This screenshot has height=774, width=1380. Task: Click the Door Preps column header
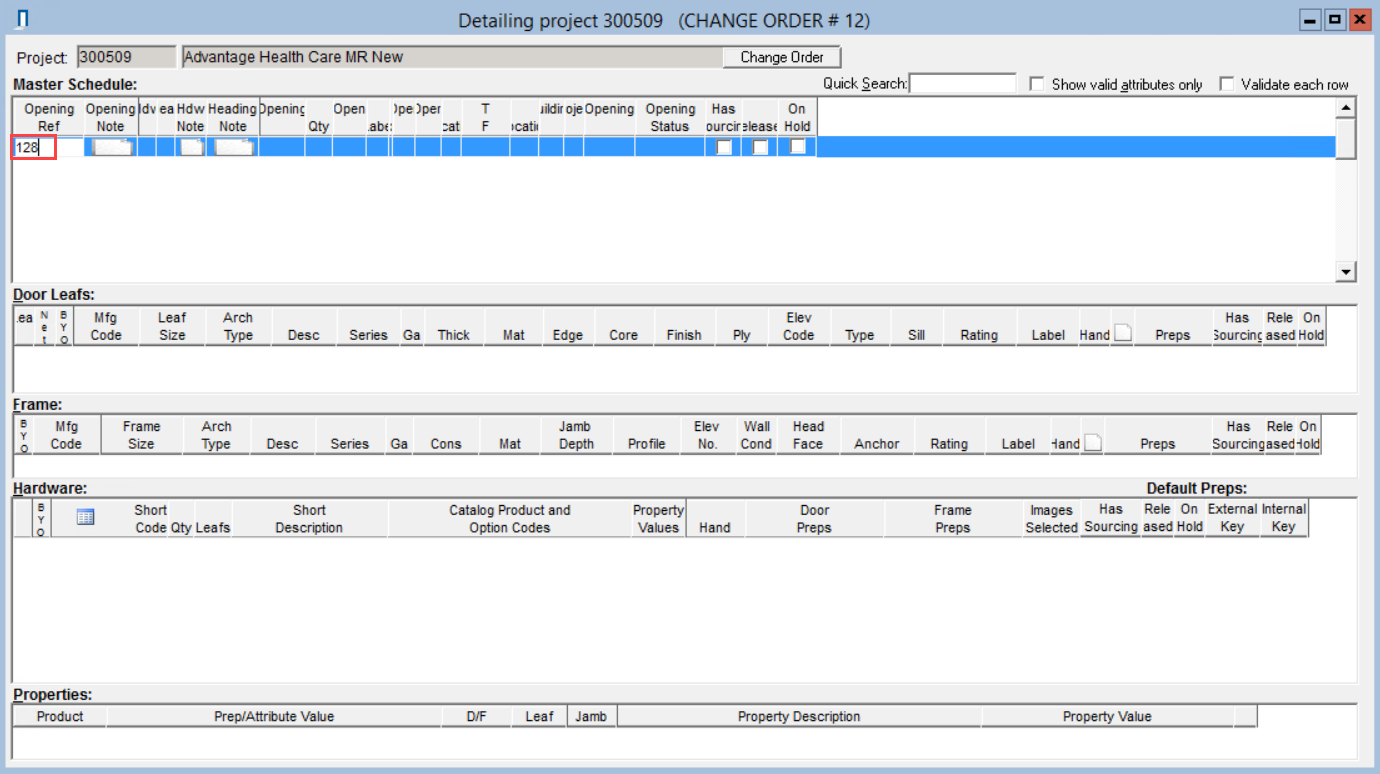click(x=814, y=518)
